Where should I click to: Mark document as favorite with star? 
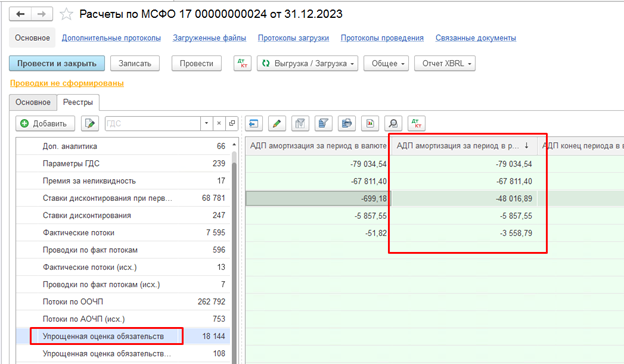pyautogui.click(x=66, y=14)
